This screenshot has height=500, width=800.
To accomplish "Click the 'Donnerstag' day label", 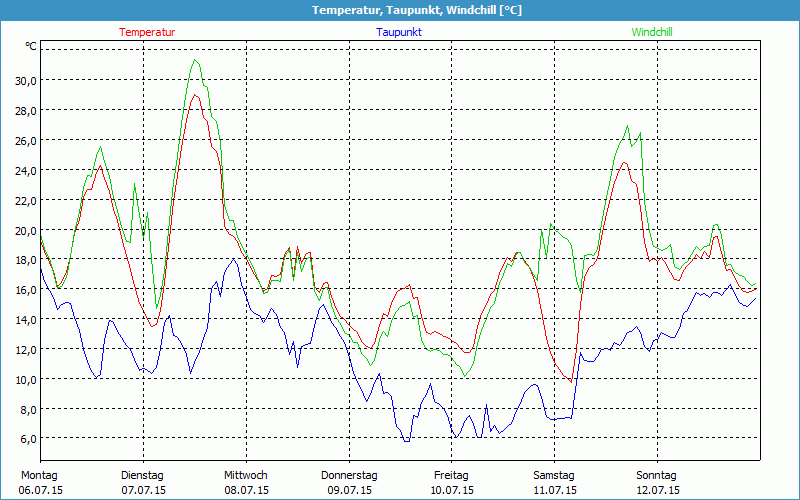I will pyautogui.click(x=349, y=476).
